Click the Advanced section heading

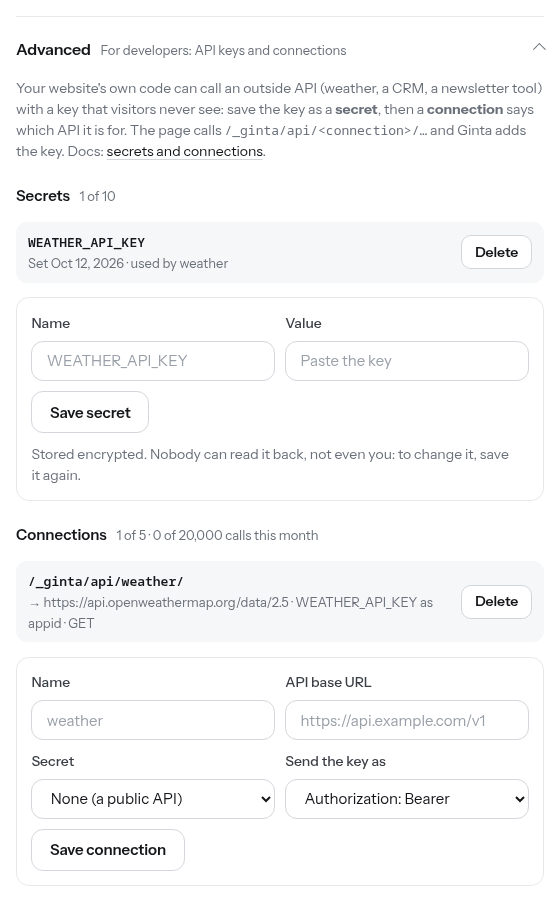click(x=54, y=50)
